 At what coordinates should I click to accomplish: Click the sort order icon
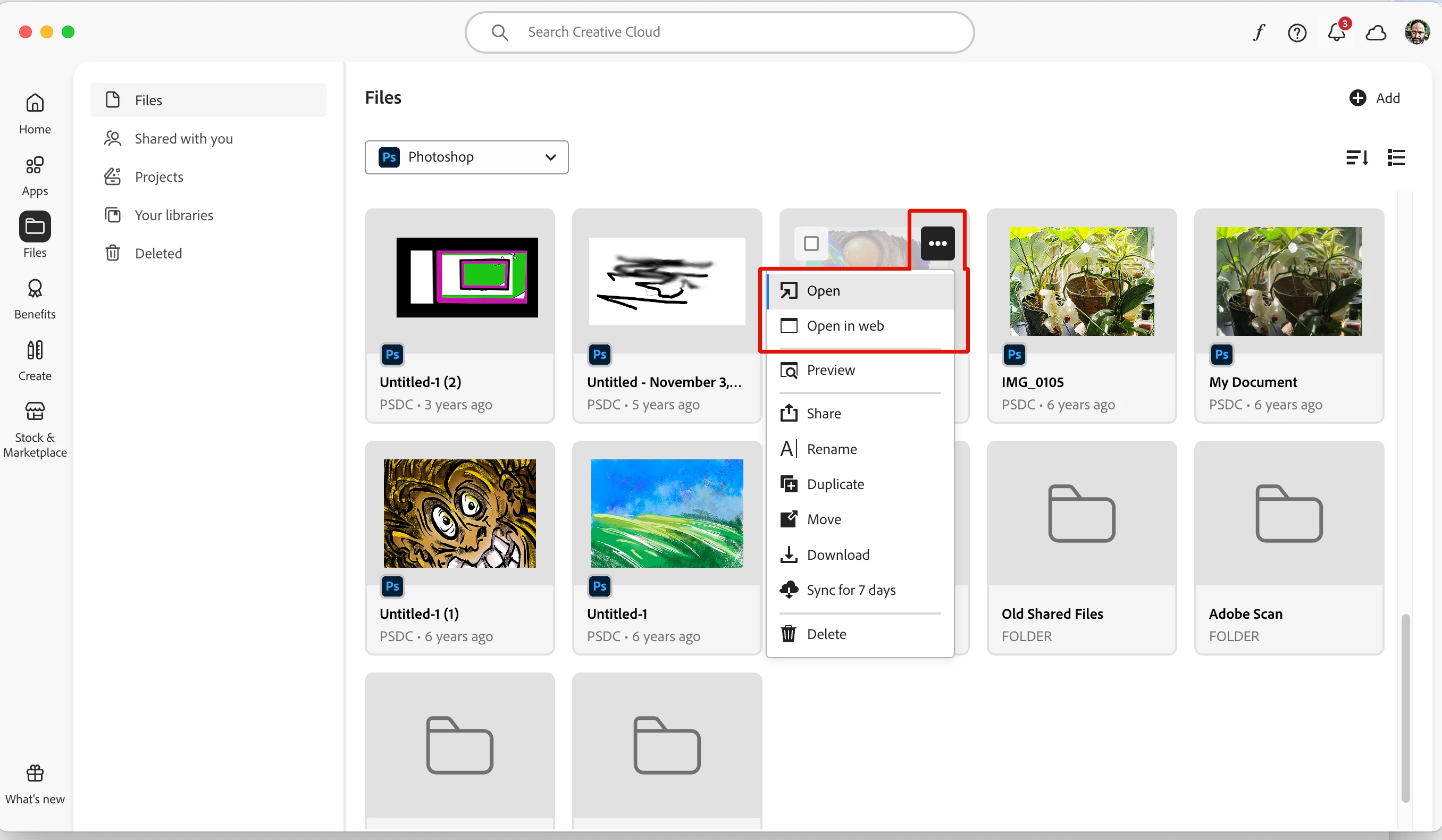point(1357,157)
